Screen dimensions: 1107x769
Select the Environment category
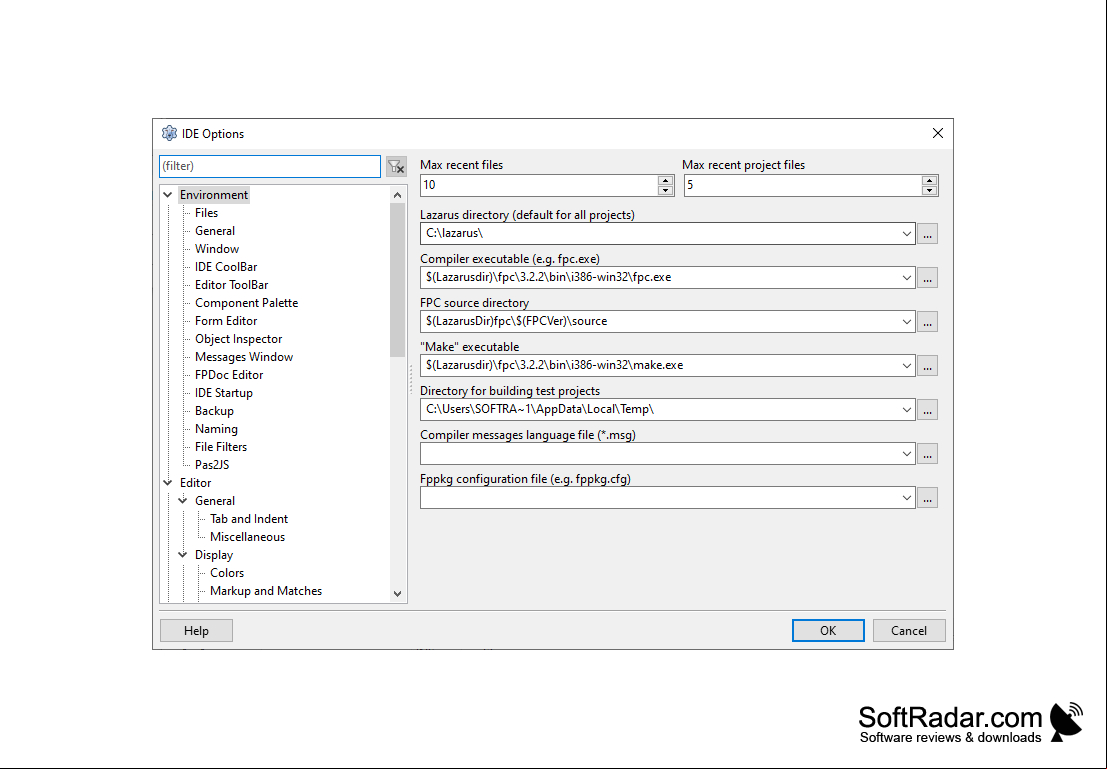(x=214, y=195)
